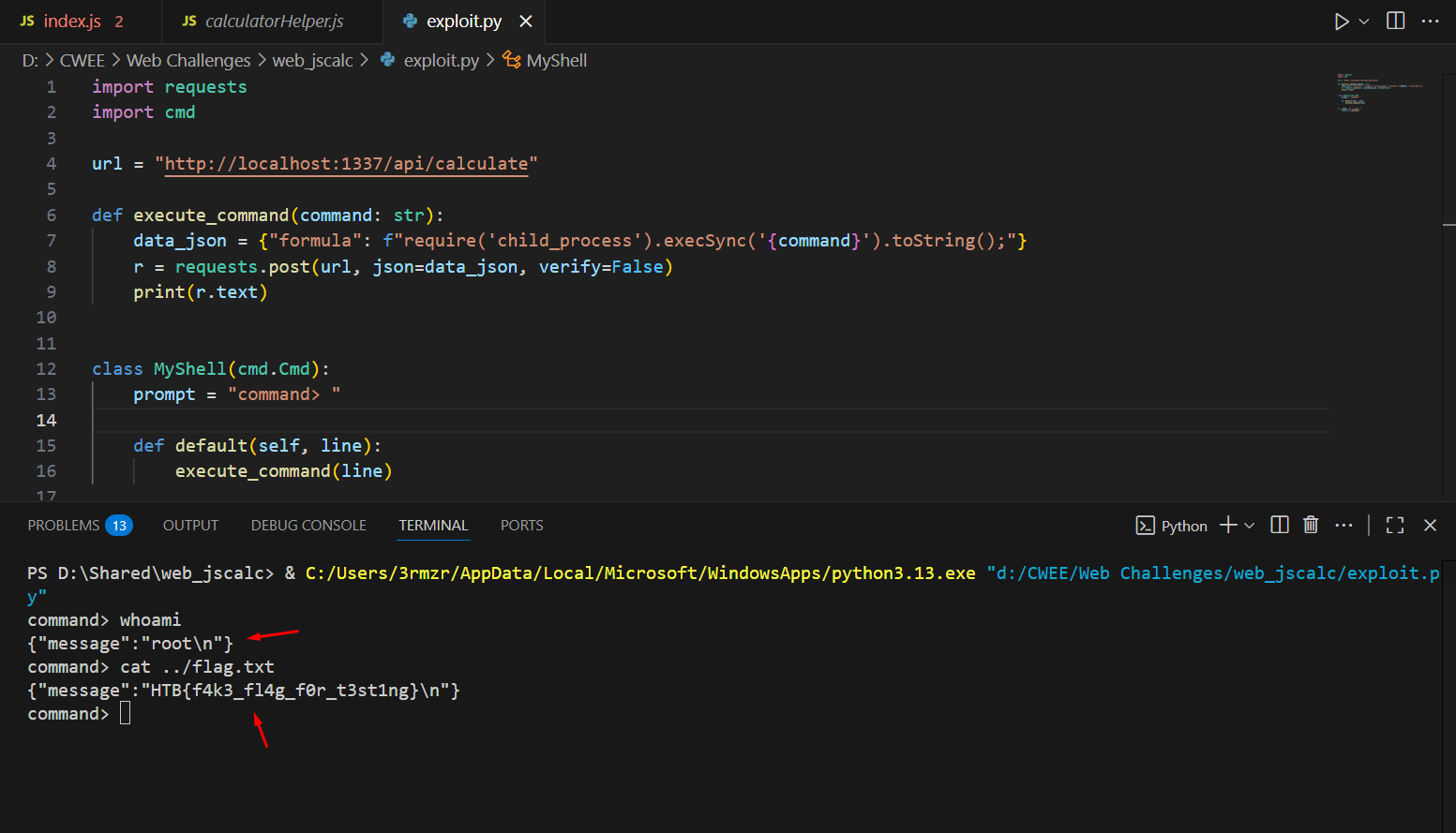
Task: Create a new terminal with plus icon
Action: 1228,525
